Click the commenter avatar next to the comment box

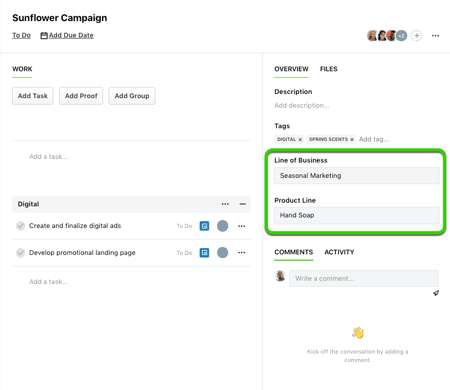coord(280,276)
